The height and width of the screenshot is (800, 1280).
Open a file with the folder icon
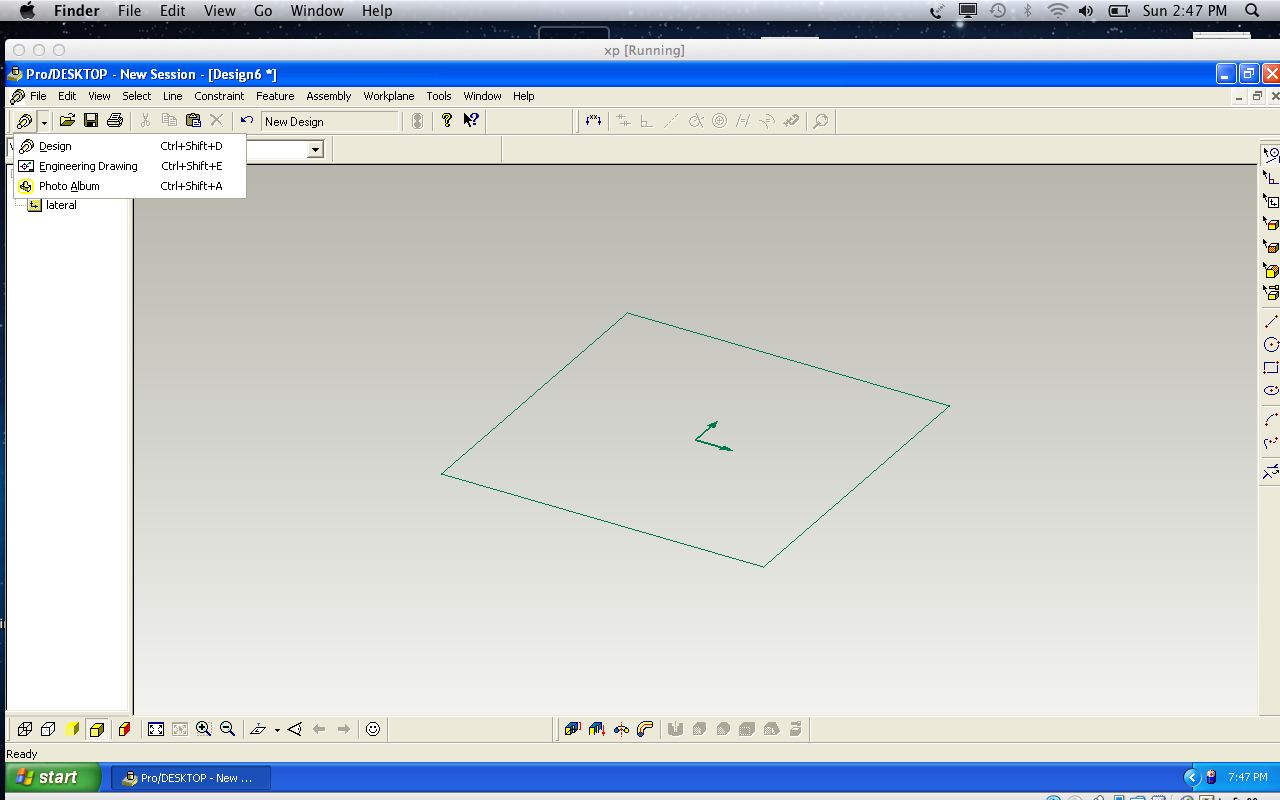click(67, 121)
